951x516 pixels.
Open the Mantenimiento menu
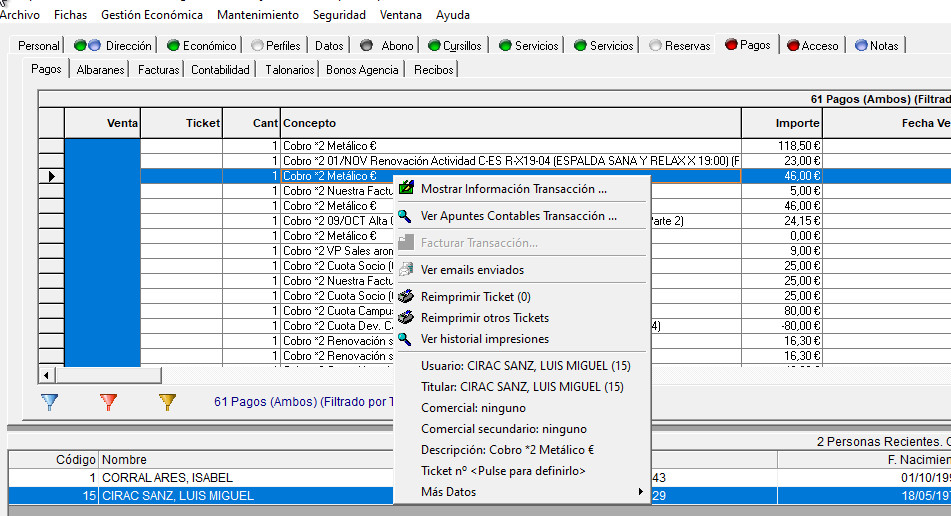(x=258, y=15)
